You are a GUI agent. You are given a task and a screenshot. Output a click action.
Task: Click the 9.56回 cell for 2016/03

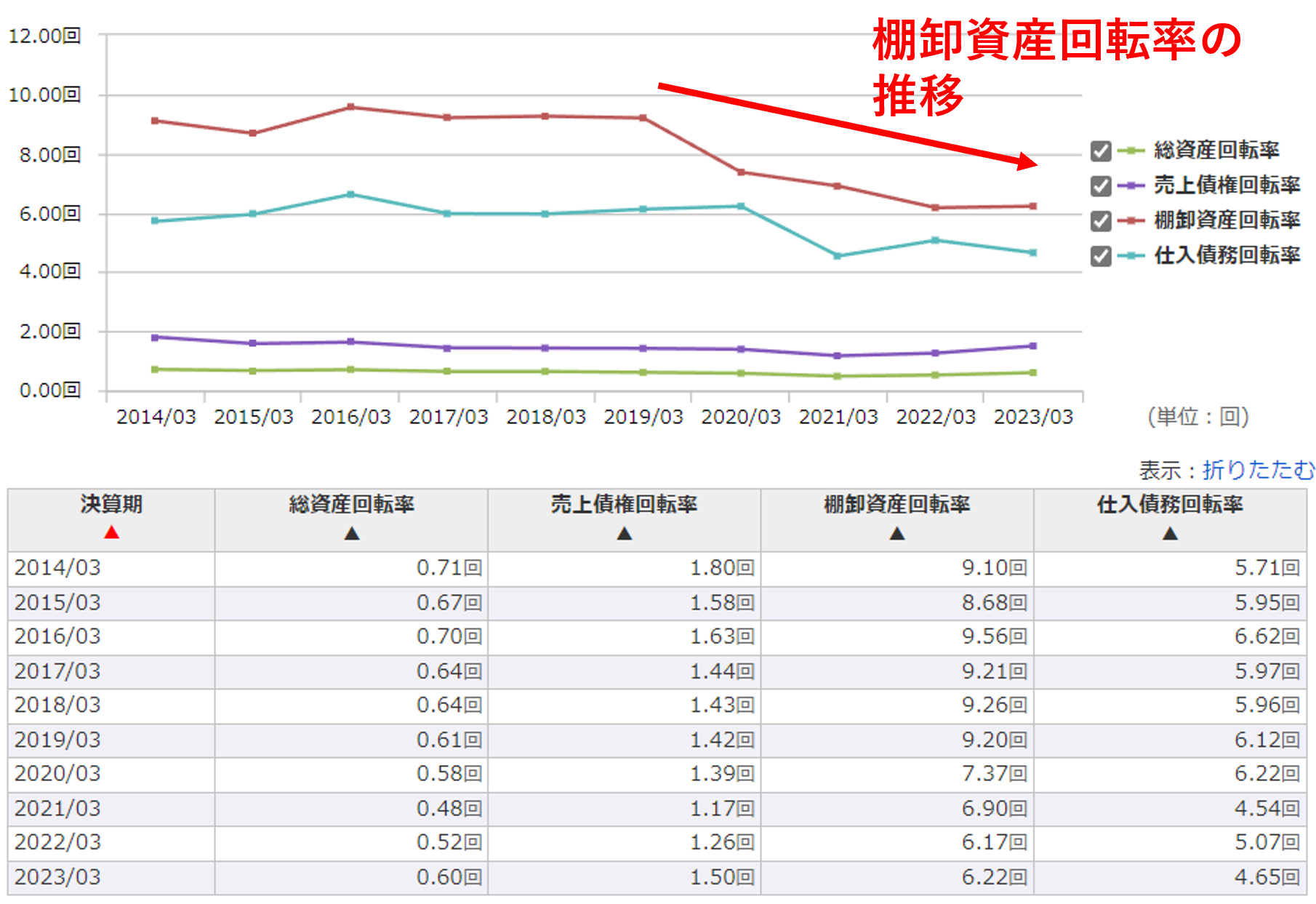pyautogui.click(x=993, y=637)
